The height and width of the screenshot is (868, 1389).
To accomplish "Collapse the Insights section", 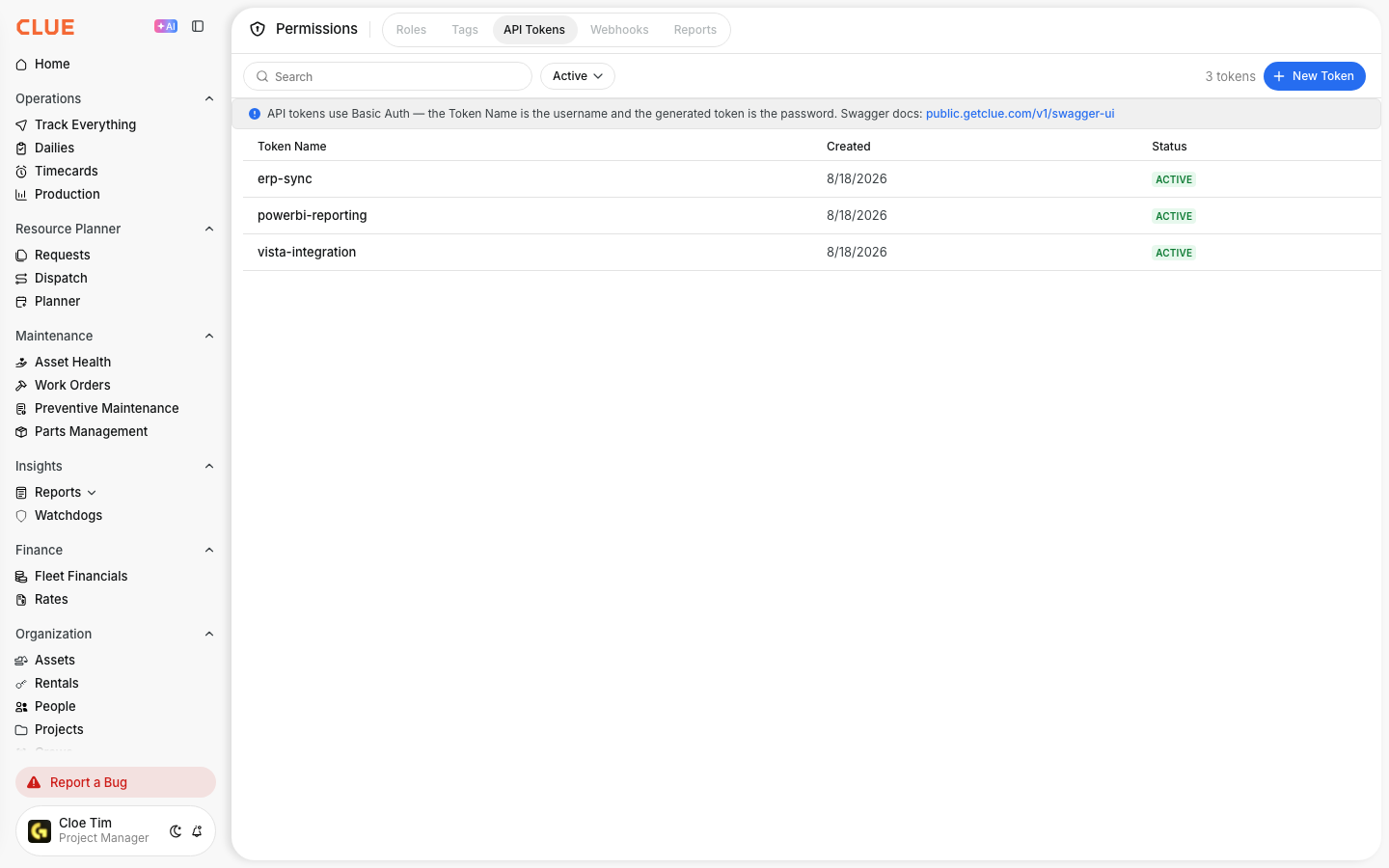I will click(x=209, y=466).
